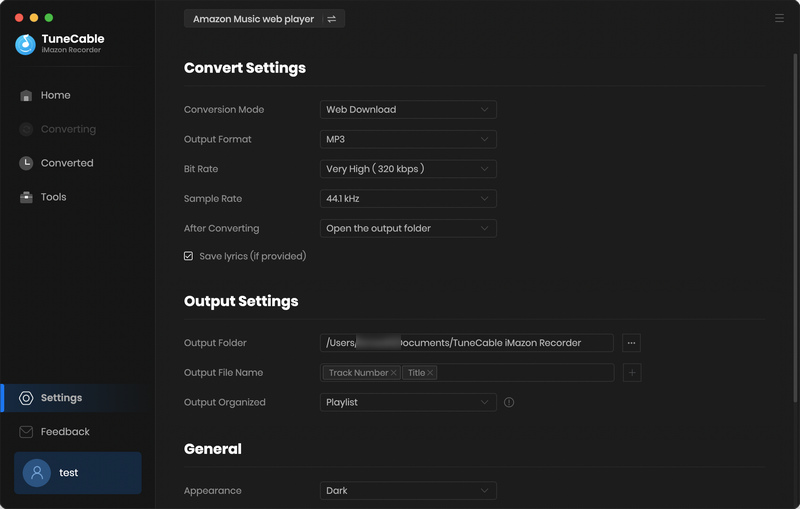This screenshot has height=509, width=800.
Task: Toggle the Save lyrics checkbox
Action: [188, 256]
